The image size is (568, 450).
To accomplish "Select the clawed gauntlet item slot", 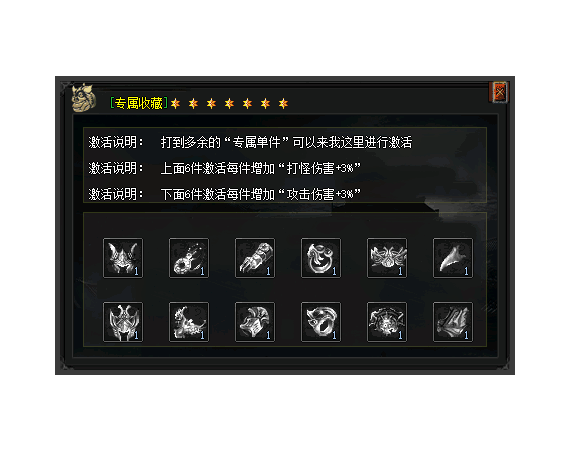I will [x=255, y=258].
